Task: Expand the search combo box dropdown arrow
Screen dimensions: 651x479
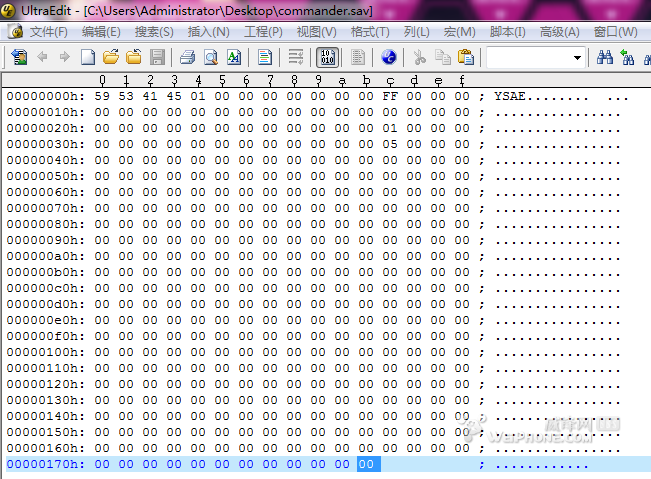Action: (x=577, y=58)
